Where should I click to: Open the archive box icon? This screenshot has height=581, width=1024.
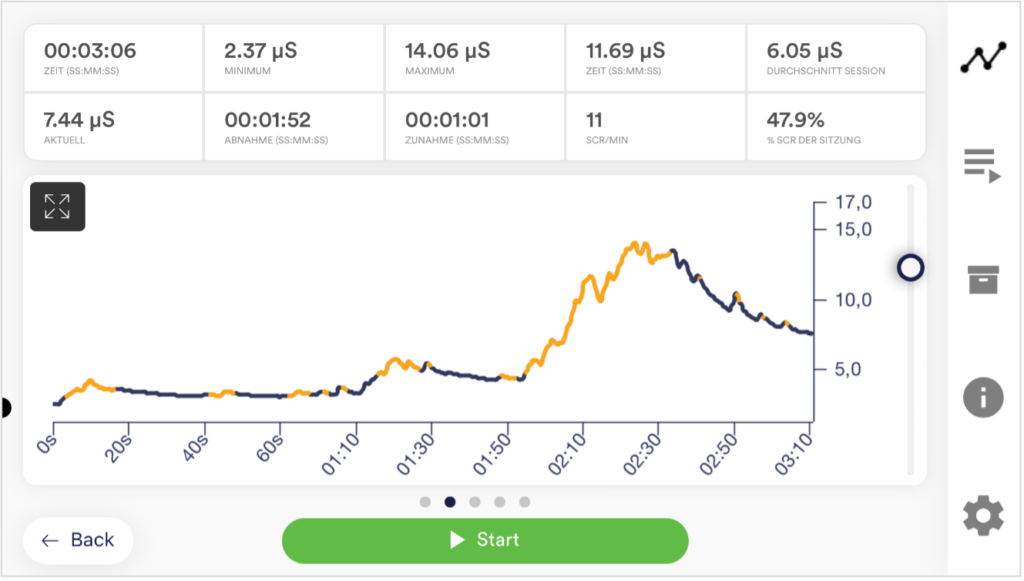pyautogui.click(x=983, y=279)
